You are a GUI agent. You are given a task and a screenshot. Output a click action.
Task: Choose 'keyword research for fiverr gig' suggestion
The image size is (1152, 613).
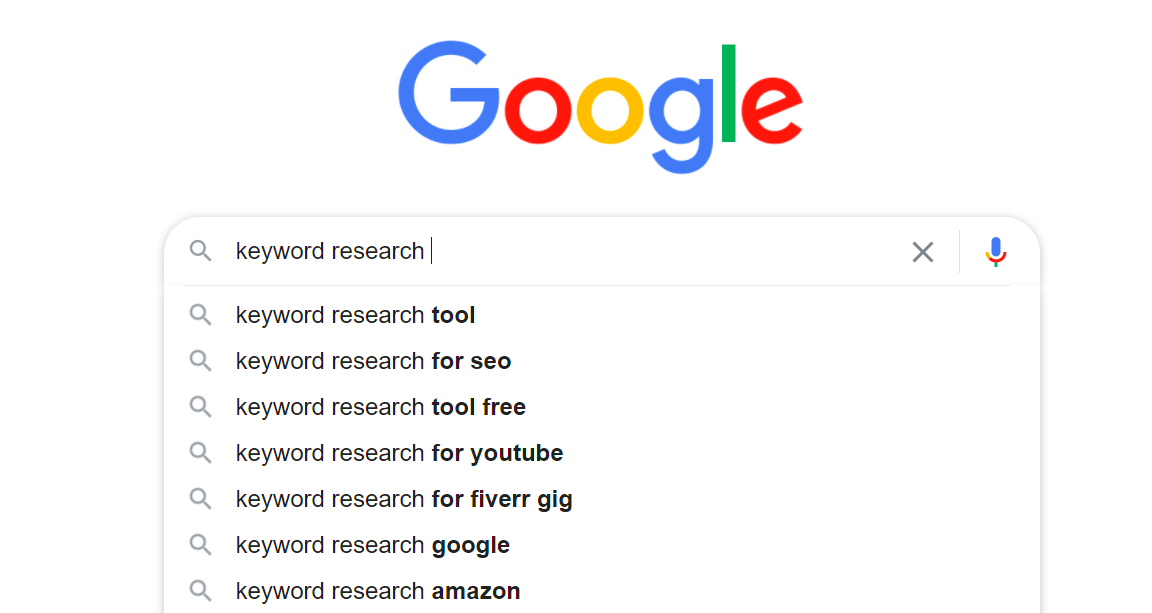pos(404,499)
